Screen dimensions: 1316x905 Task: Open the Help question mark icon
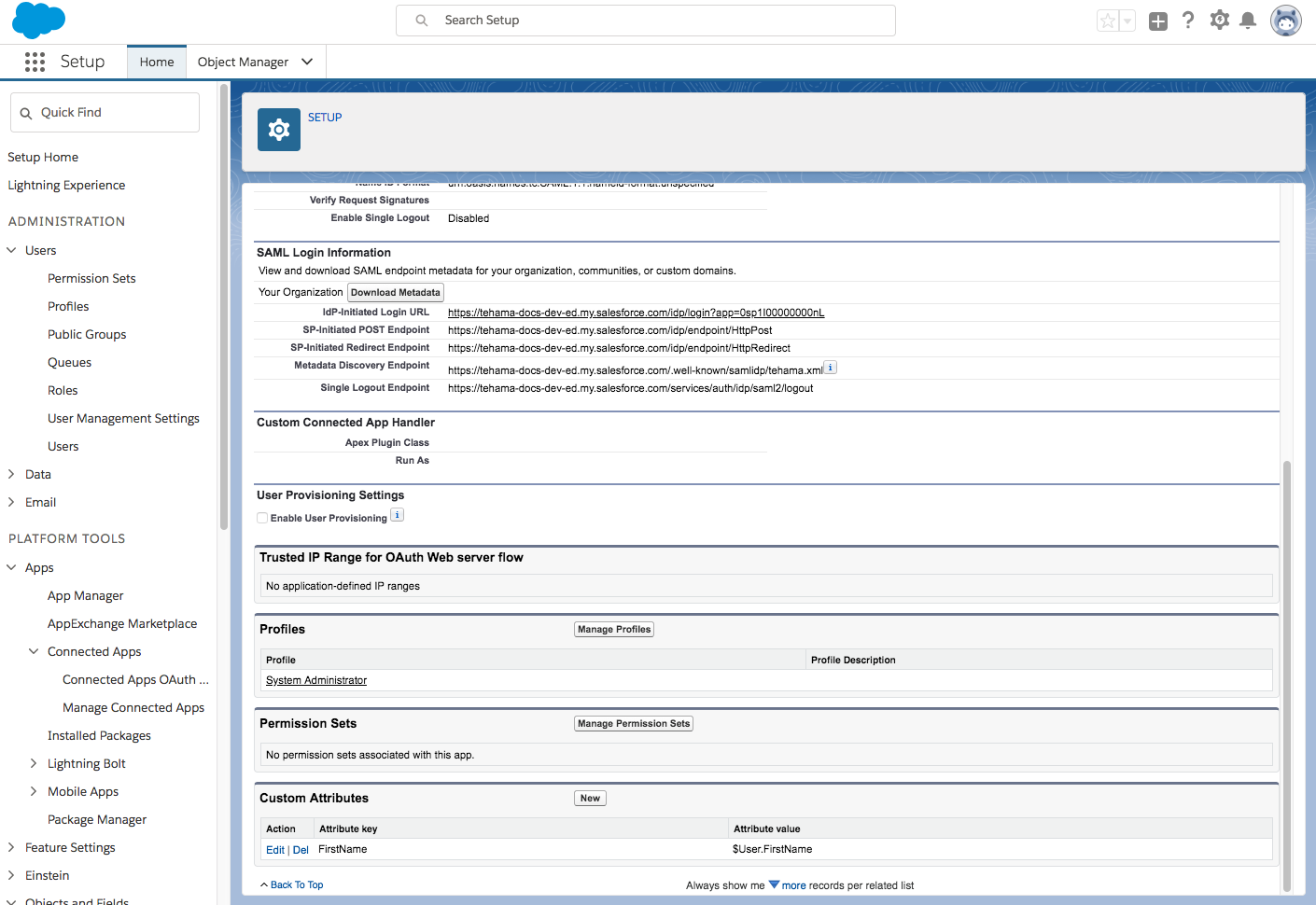coord(1188,20)
